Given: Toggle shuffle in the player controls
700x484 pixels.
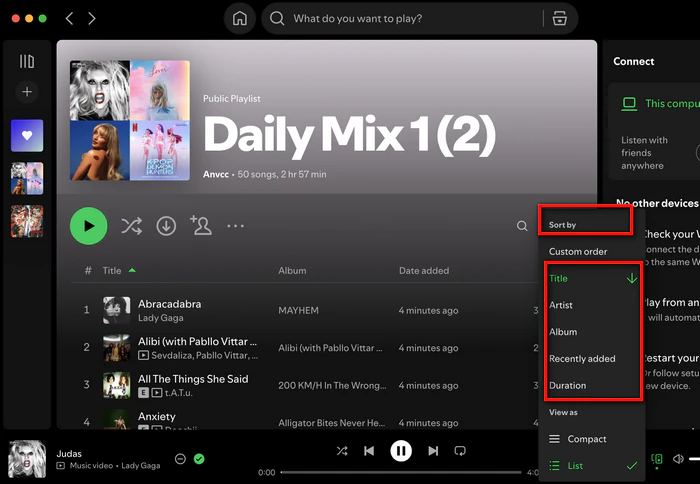Looking at the screenshot, I should tap(342, 451).
